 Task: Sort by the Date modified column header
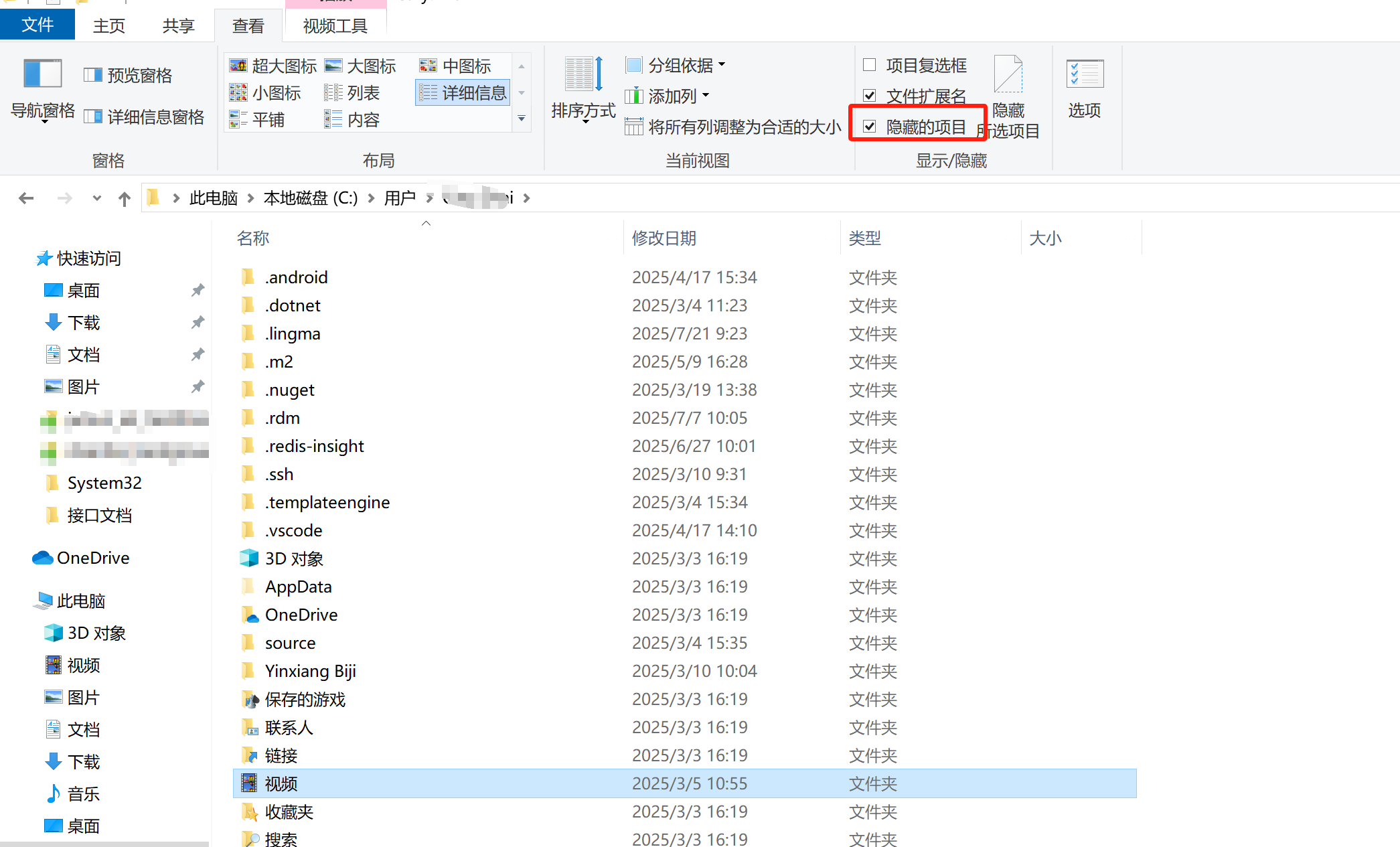[664, 238]
